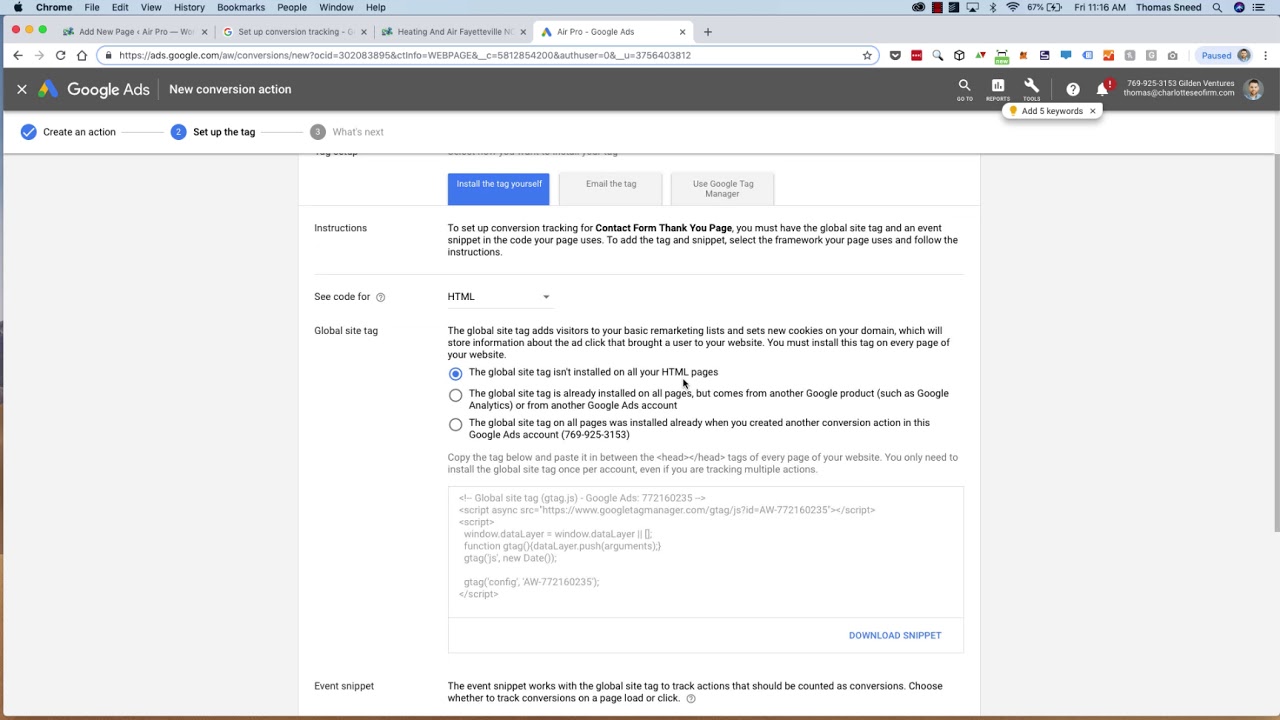Click the Google Ads logo
The image size is (1280, 720).
(x=94, y=89)
